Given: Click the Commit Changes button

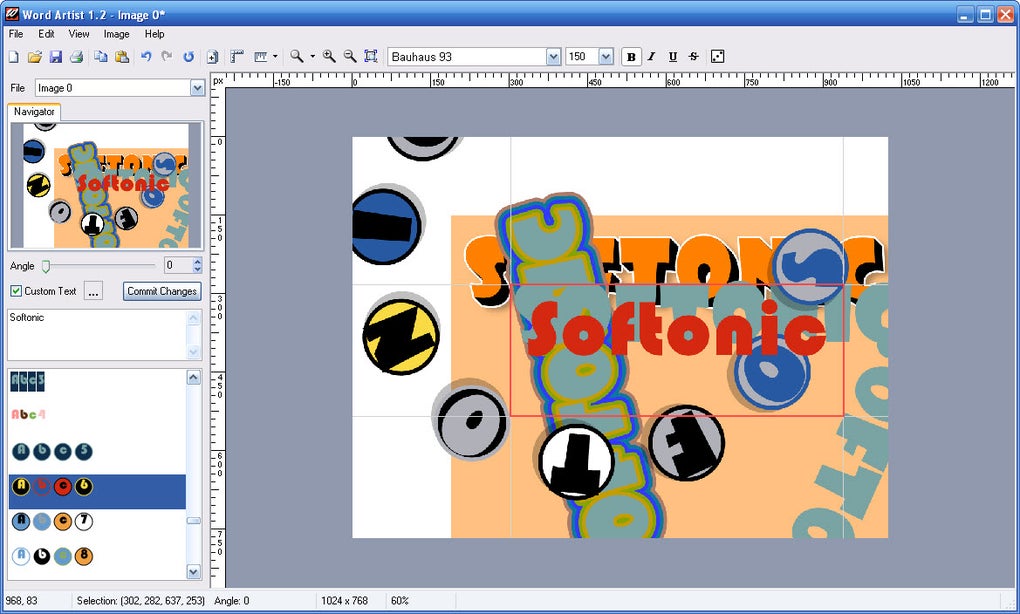Looking at the screenshot, I should coord(162,291).
